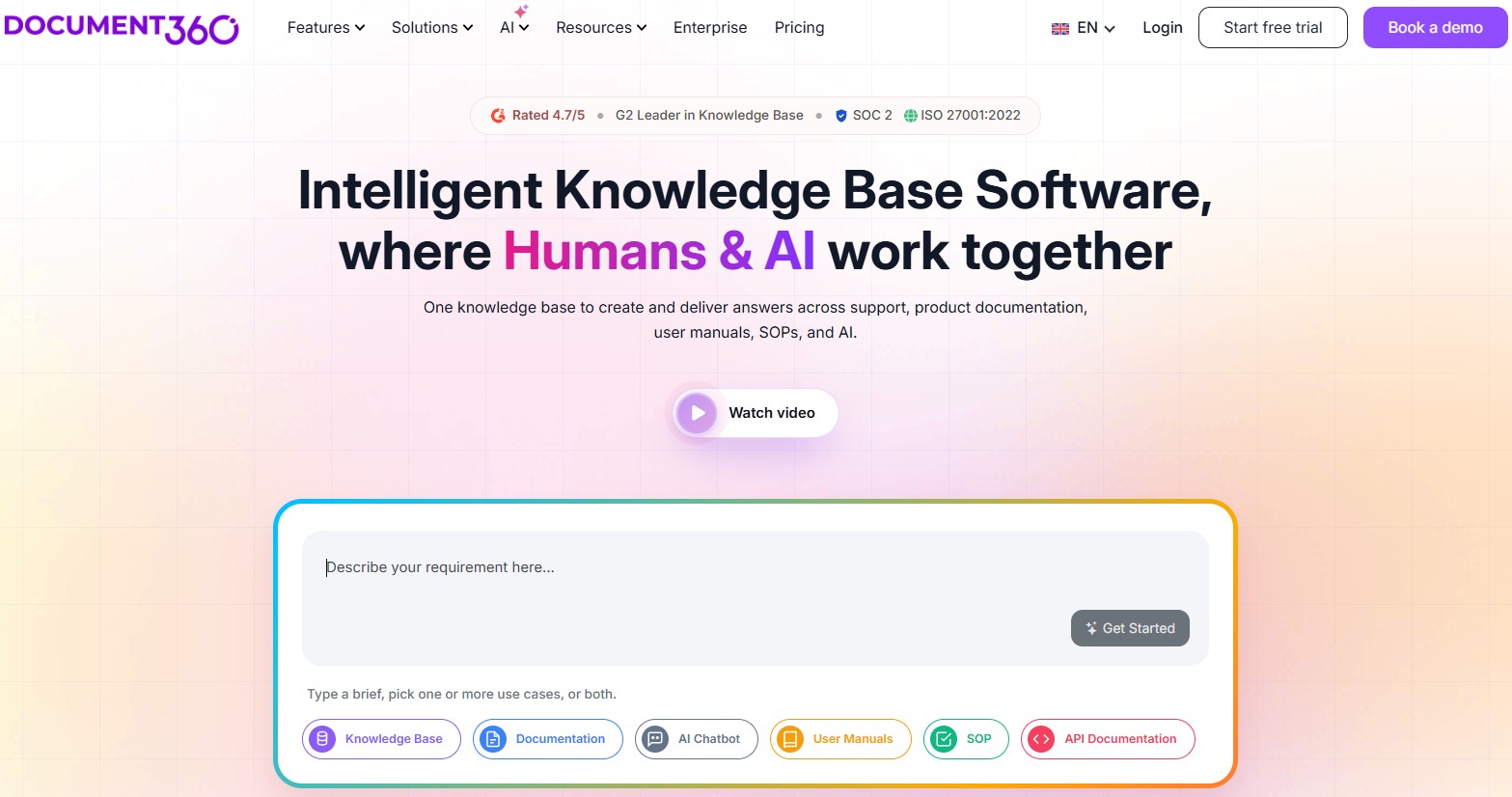Screen dimensions: 1512x797
Task: Click the SOP checkmark icon
Action: coord(944,739)
